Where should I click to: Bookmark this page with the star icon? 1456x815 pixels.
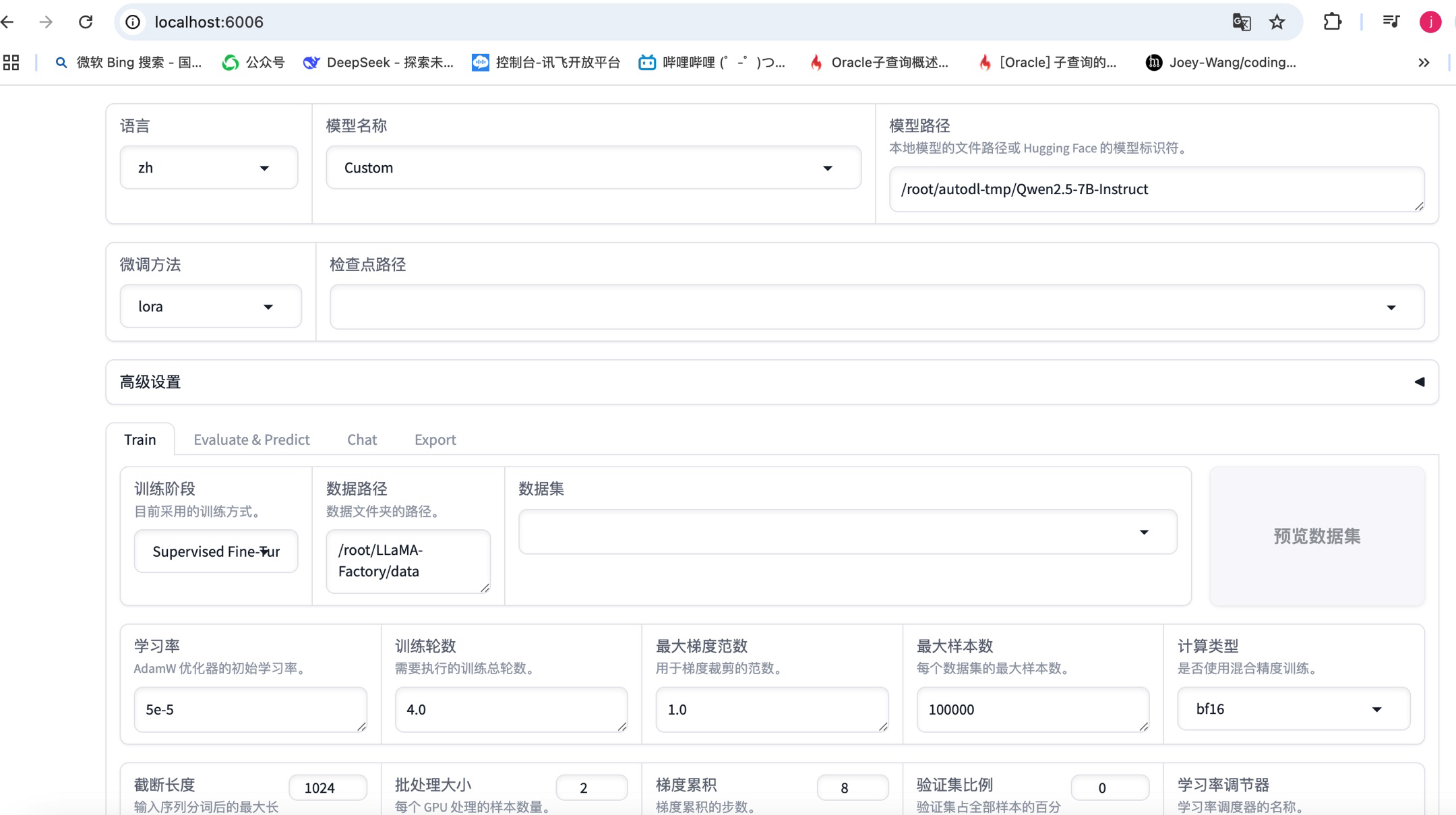[x=1277, y=22]
